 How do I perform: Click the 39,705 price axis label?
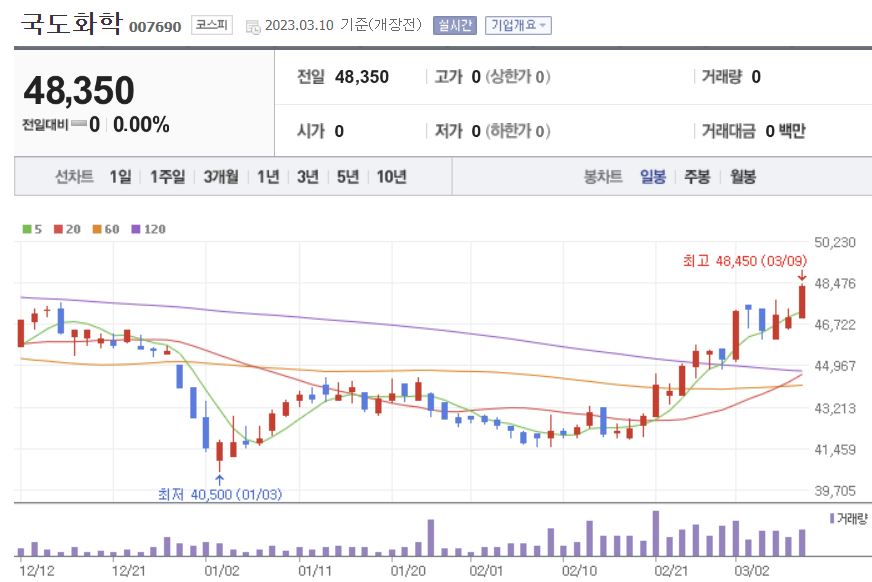(x=835, y=491)
